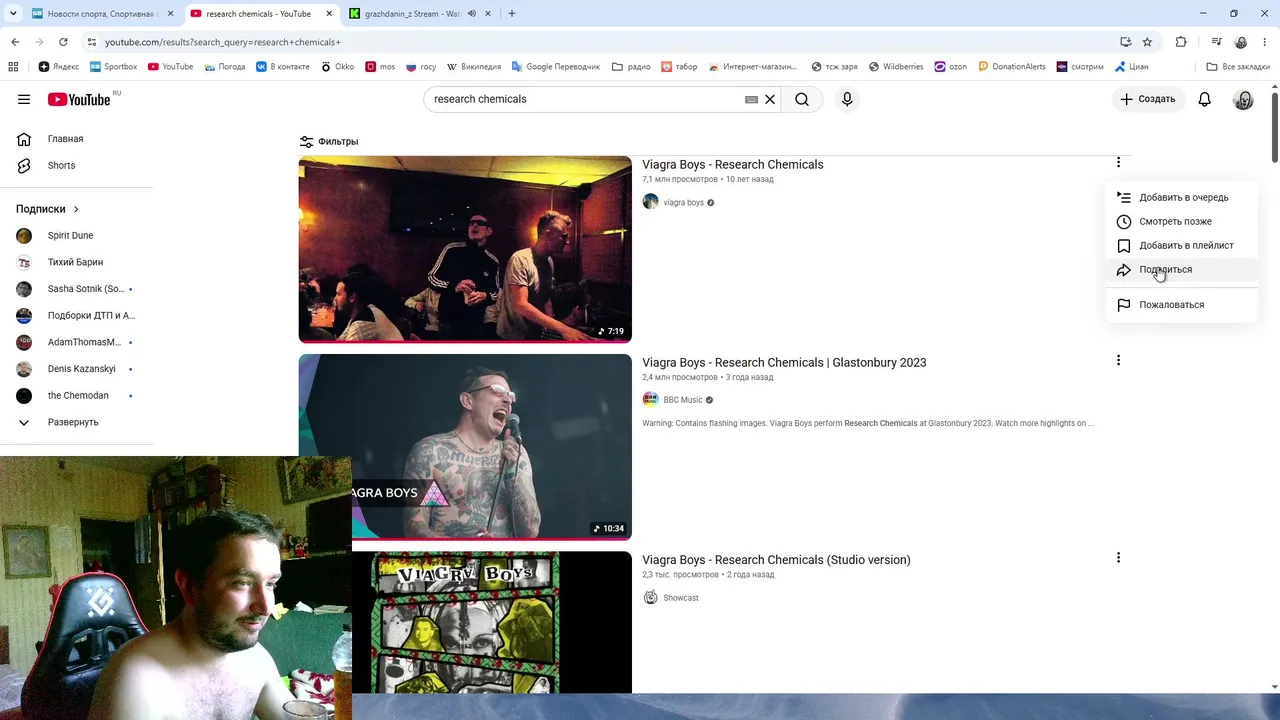The height and width of the screenshot is (720, 1280).
Task: Open the viagra boys channel avatar
Action: tap(650, 202)
